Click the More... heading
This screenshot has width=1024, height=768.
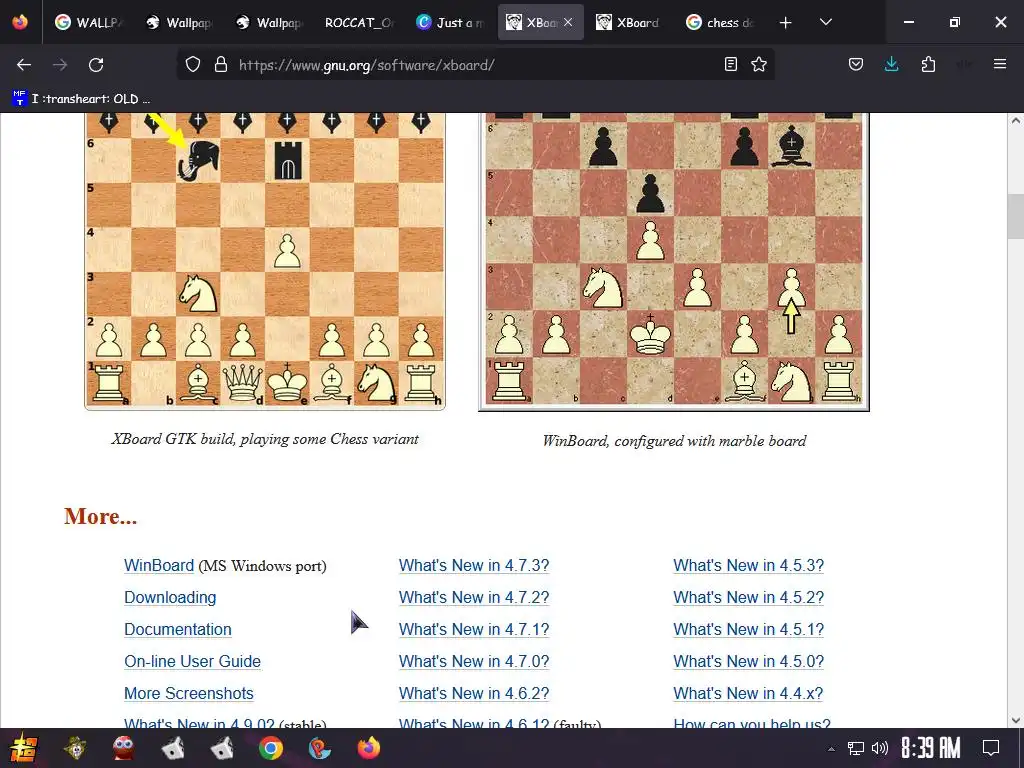[101, 517]
